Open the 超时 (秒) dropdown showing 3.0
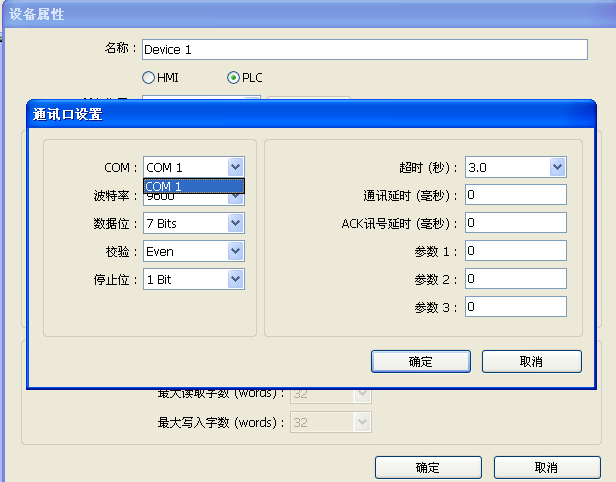Viewport: 616px width, 482px height. click(x=557, y=167)
